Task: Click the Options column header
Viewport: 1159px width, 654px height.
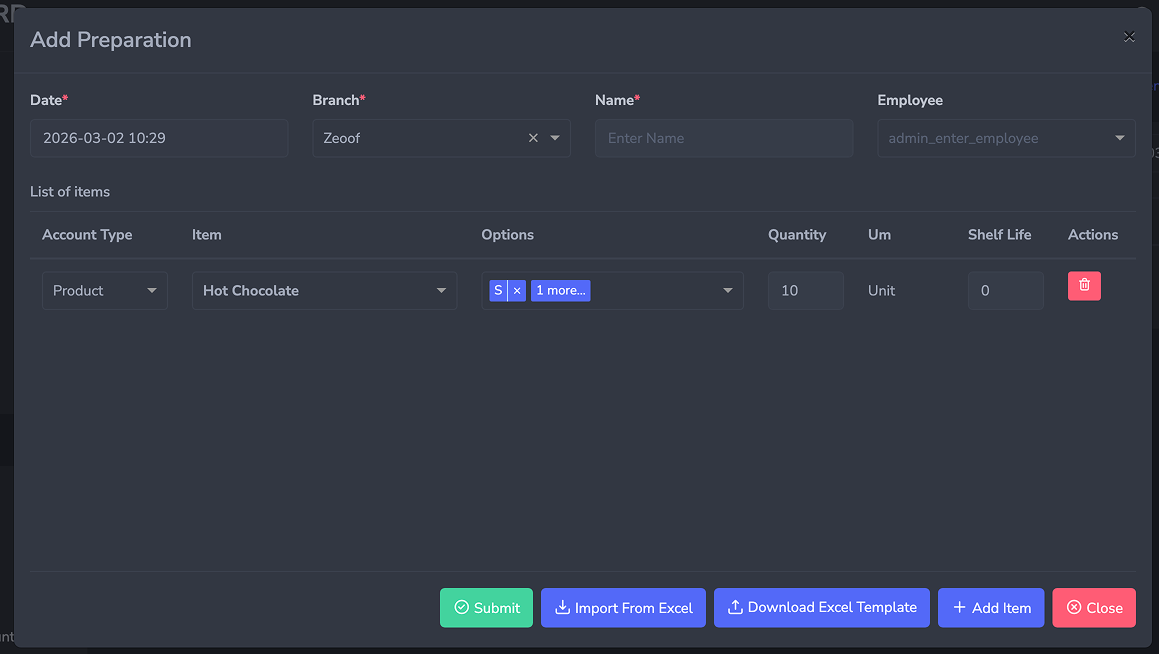Action: [507, 235]
